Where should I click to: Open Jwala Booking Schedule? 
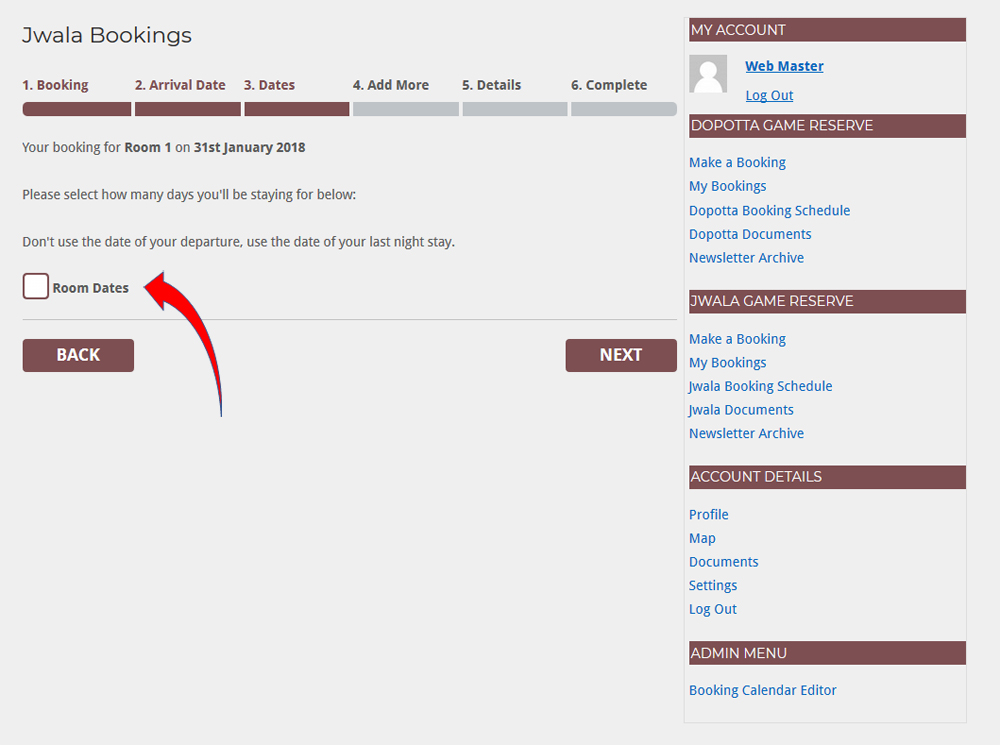[760, 386]
